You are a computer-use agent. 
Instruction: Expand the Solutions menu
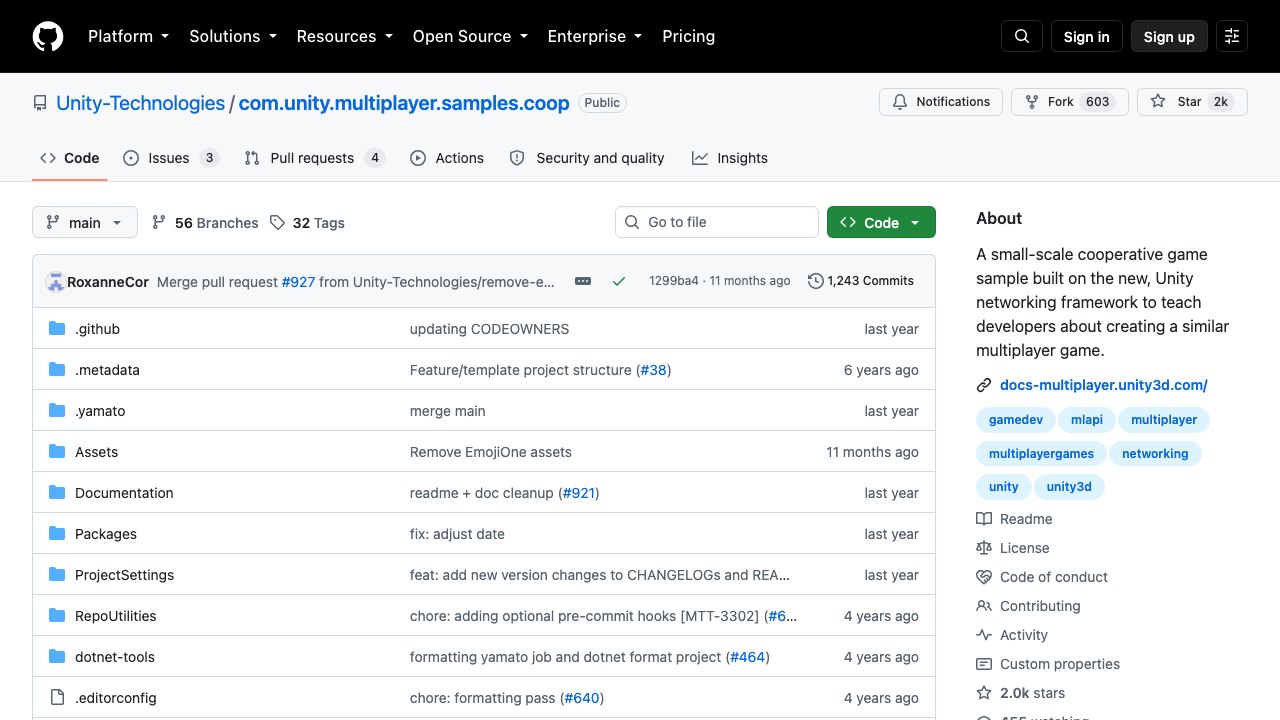(x=232, y=36)
